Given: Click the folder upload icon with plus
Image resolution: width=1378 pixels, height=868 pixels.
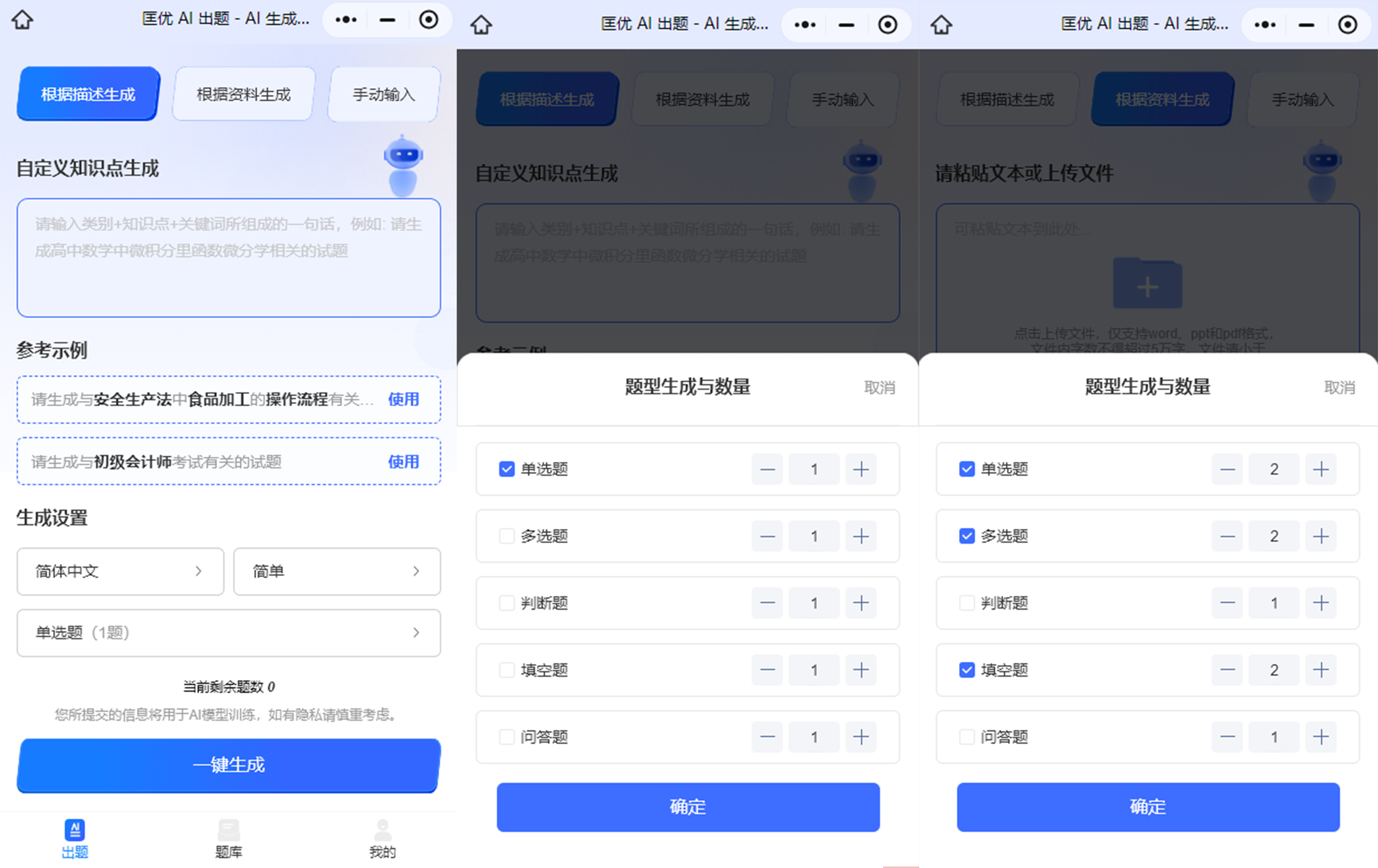Looking at the screenshot, I should coord(1147,283).
